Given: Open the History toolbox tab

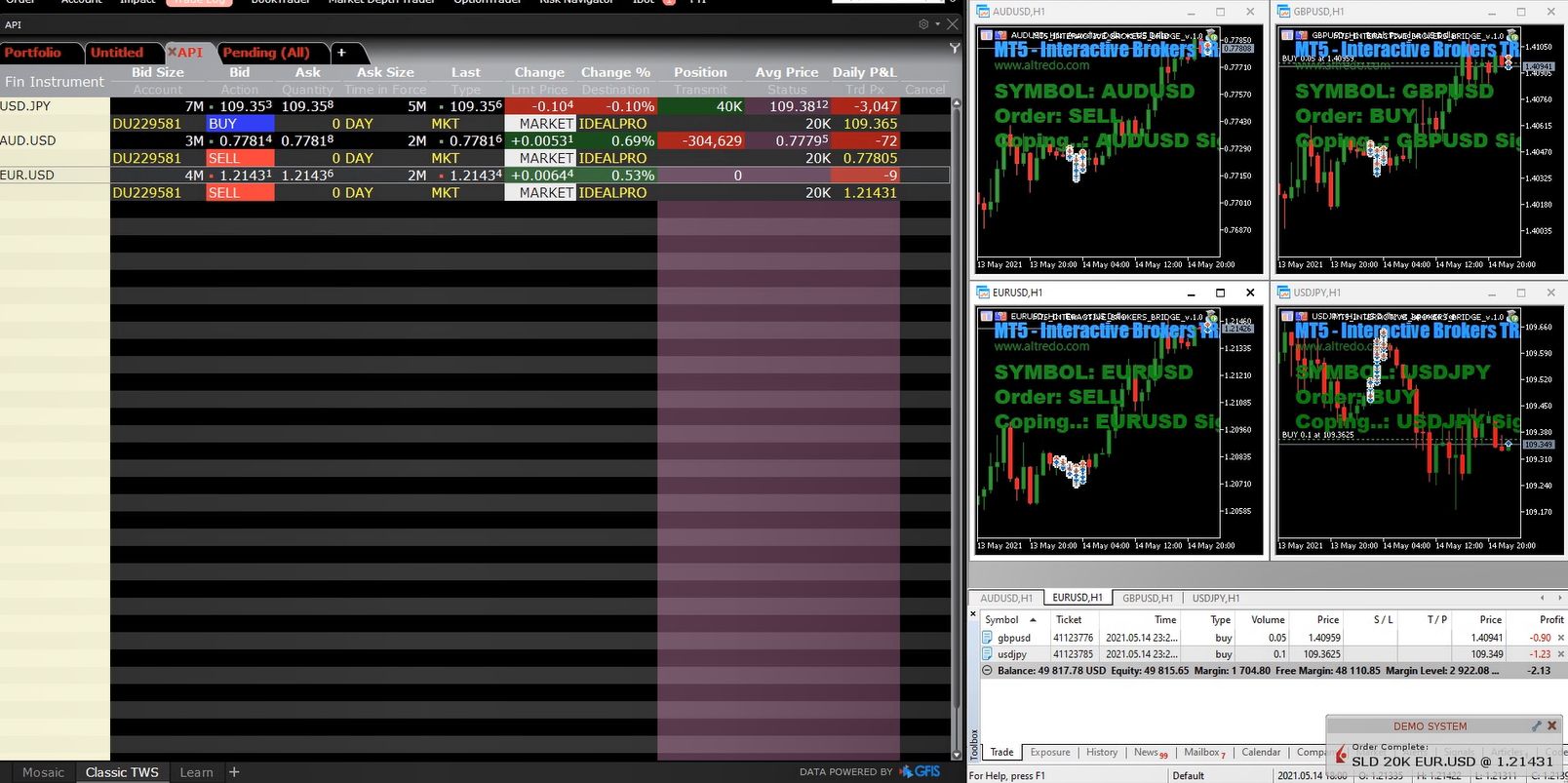Looking at the screenshot, I should click(1102, 753).
